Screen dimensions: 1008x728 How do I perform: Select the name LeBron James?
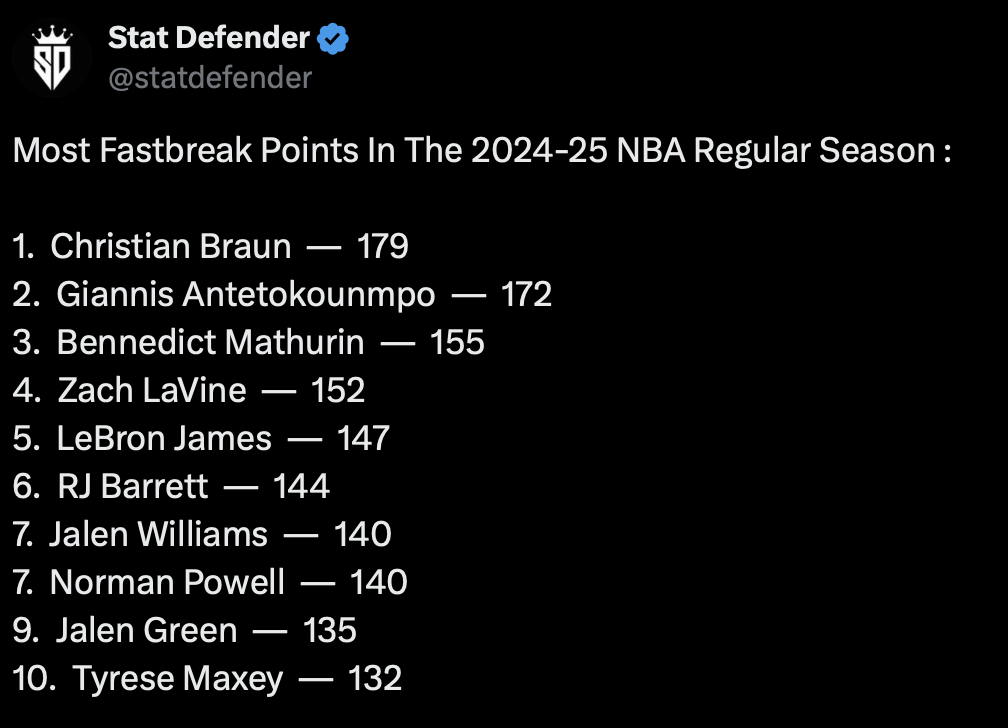(x=164, y=438)
